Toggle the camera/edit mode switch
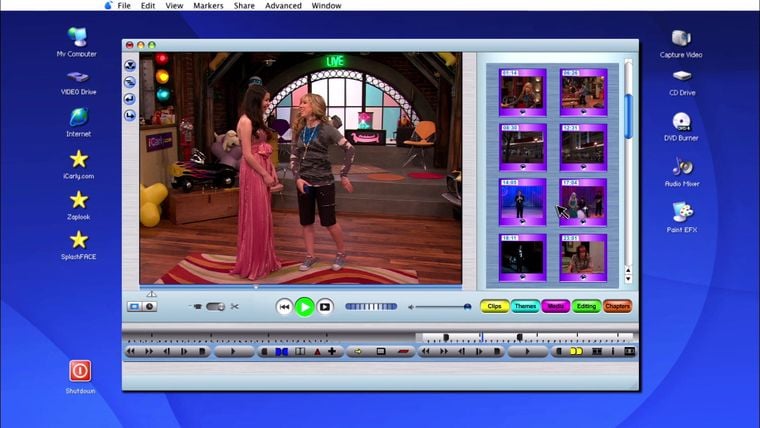The height and width of the screenshot is (428, 760). [x=215, y=306]
